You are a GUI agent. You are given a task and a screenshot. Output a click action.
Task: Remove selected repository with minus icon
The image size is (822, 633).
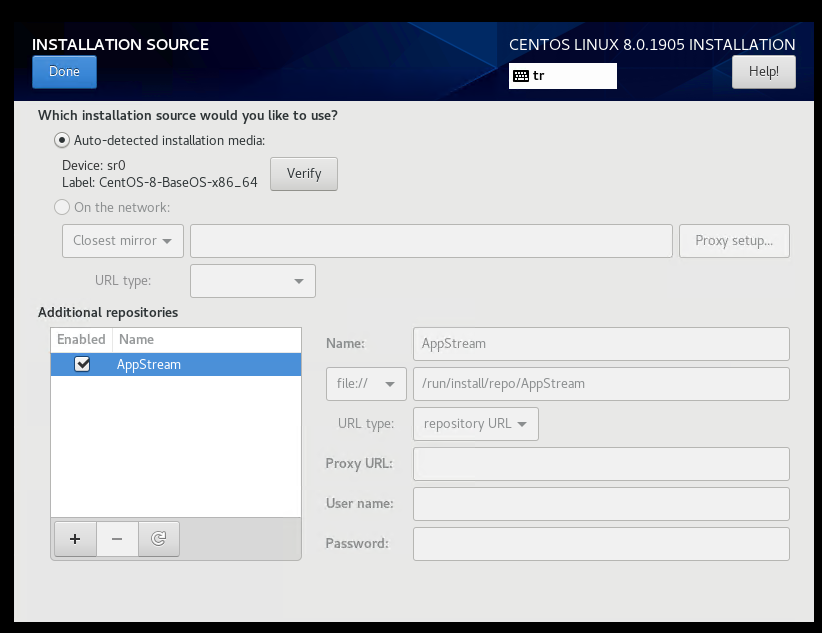[117, 539]
